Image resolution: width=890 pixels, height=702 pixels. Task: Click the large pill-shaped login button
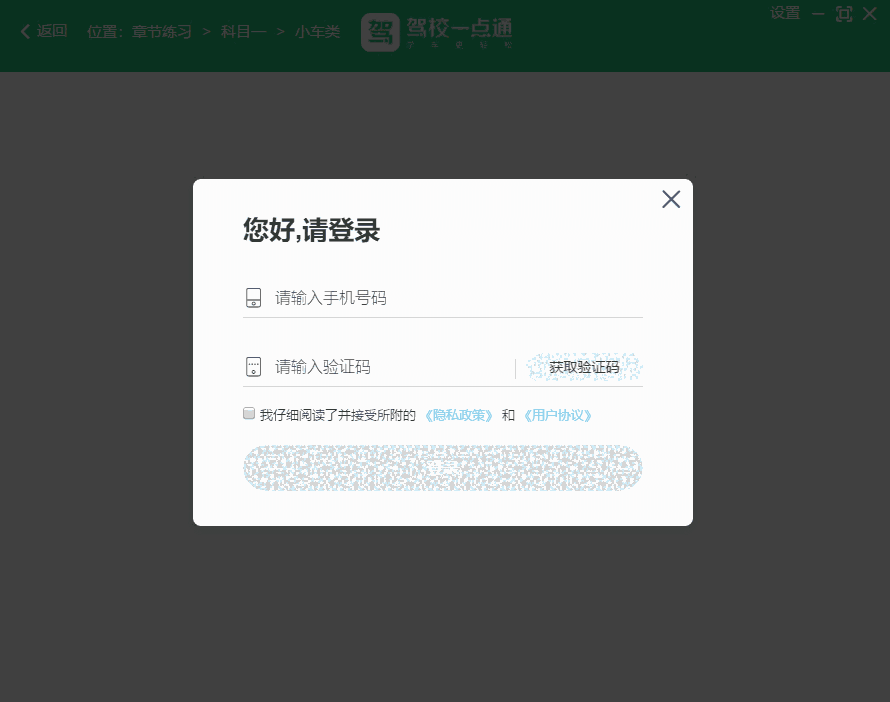[443, 468]
